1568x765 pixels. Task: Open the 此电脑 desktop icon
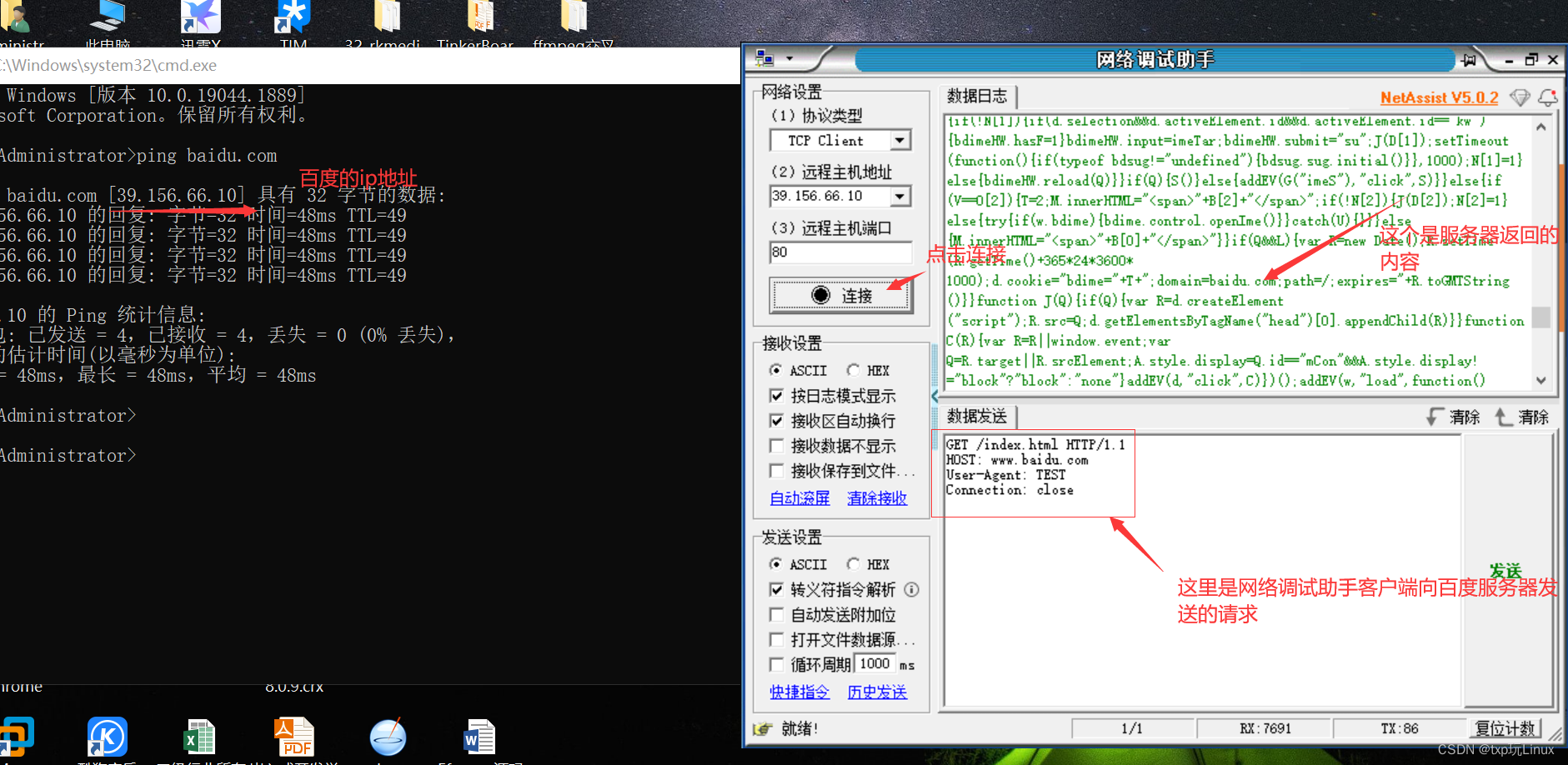[108, 23]
